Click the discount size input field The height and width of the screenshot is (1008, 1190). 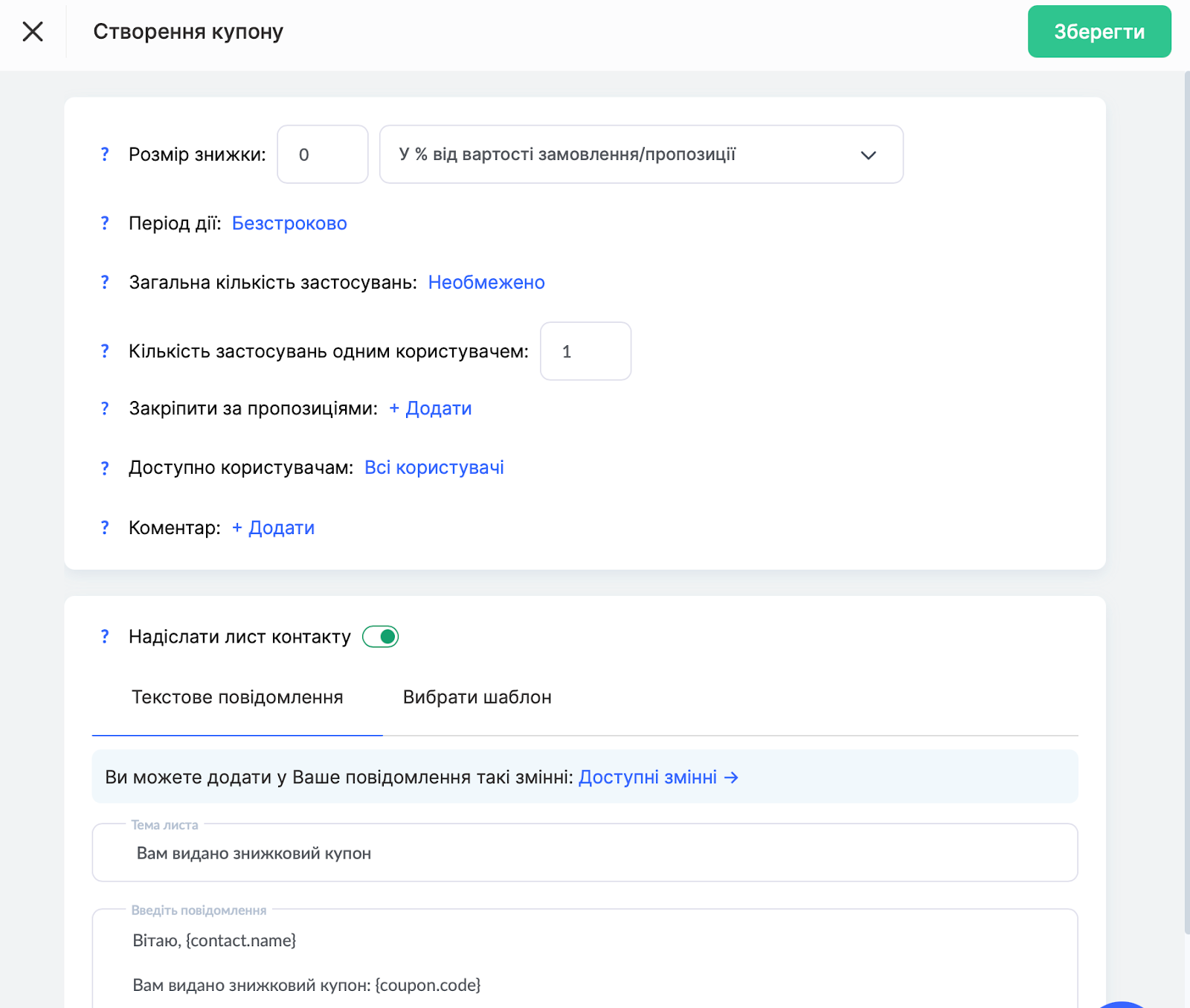pyautogui.click(x=322, y=155)
